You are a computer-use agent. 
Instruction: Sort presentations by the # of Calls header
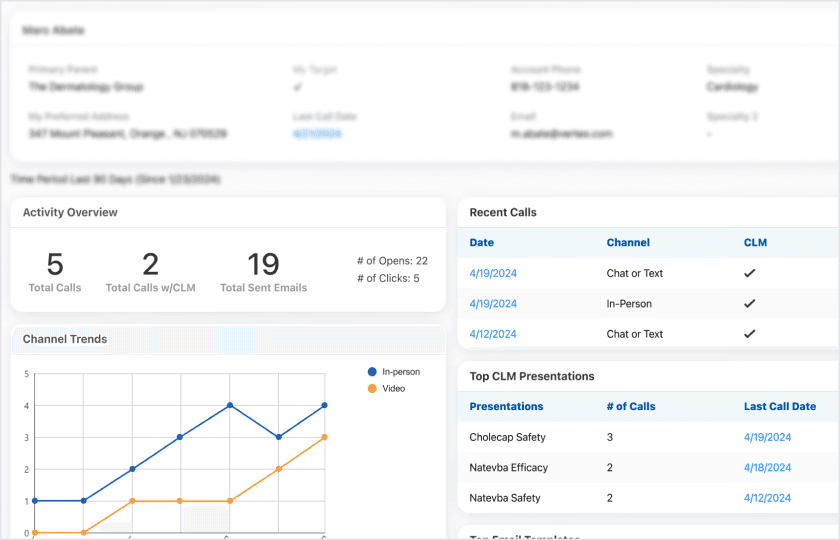[631, 406]
